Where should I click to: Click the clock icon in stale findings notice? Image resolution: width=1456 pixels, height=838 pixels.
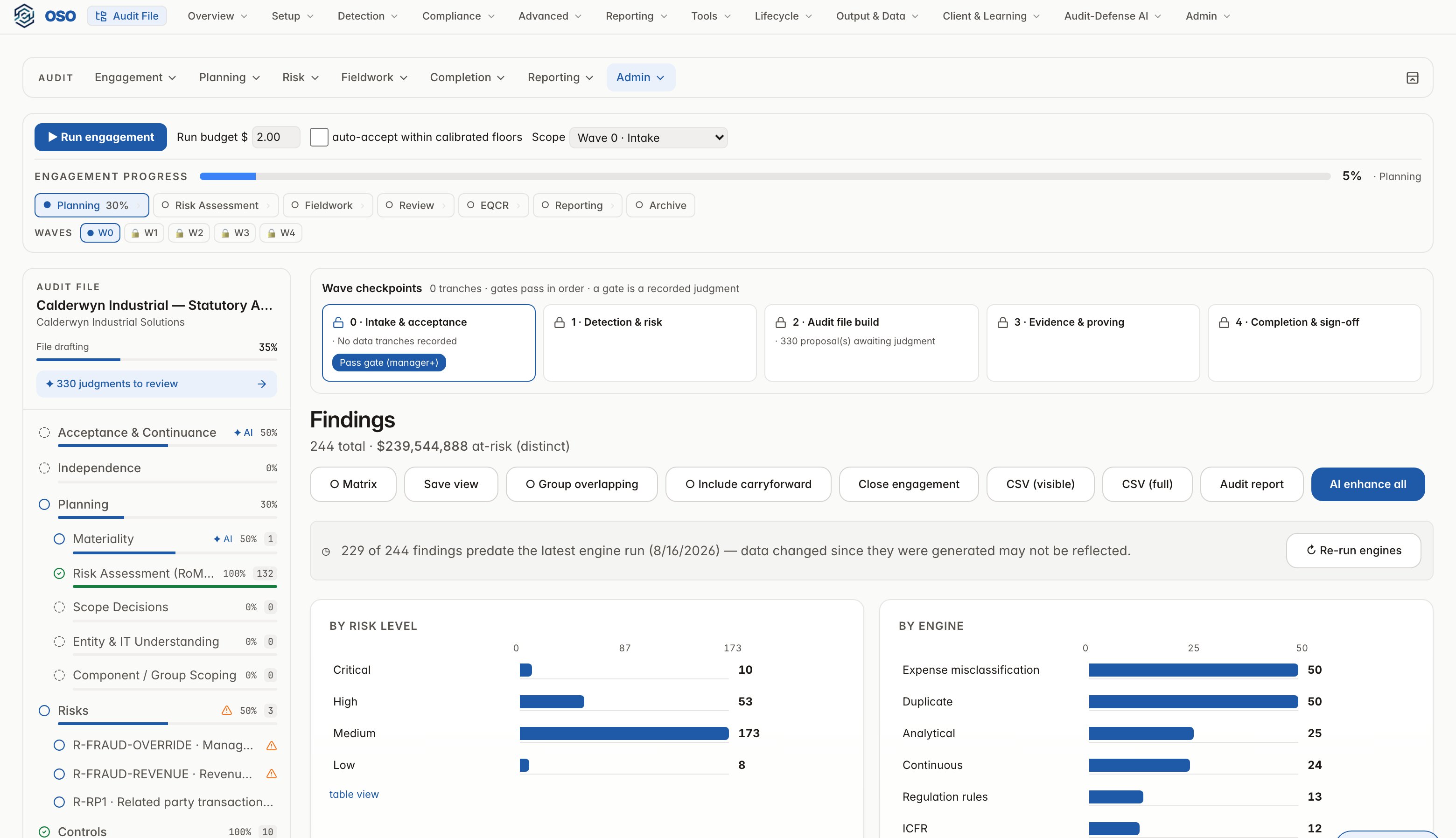coord(326,552)
